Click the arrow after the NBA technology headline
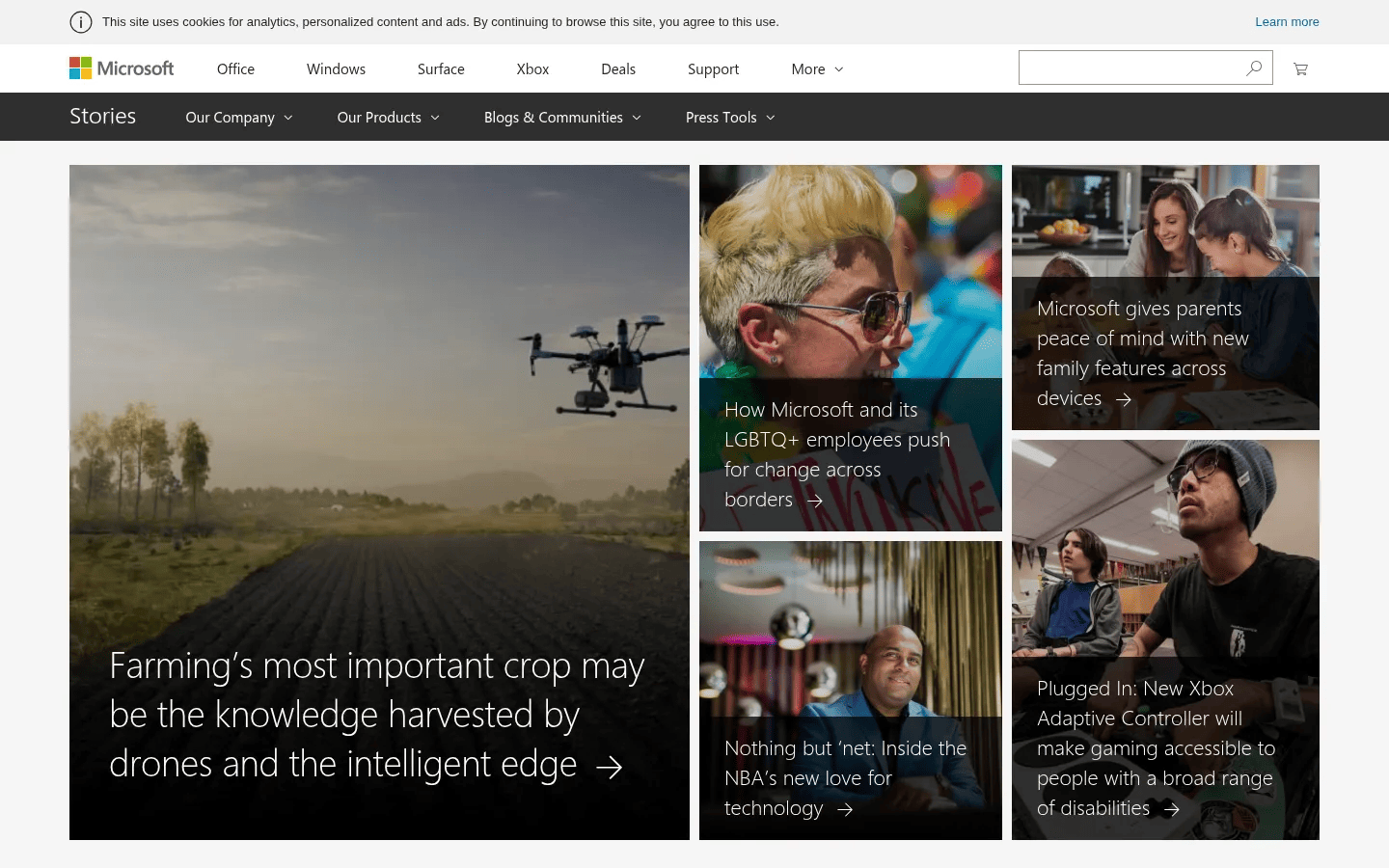 pos(845,809)
